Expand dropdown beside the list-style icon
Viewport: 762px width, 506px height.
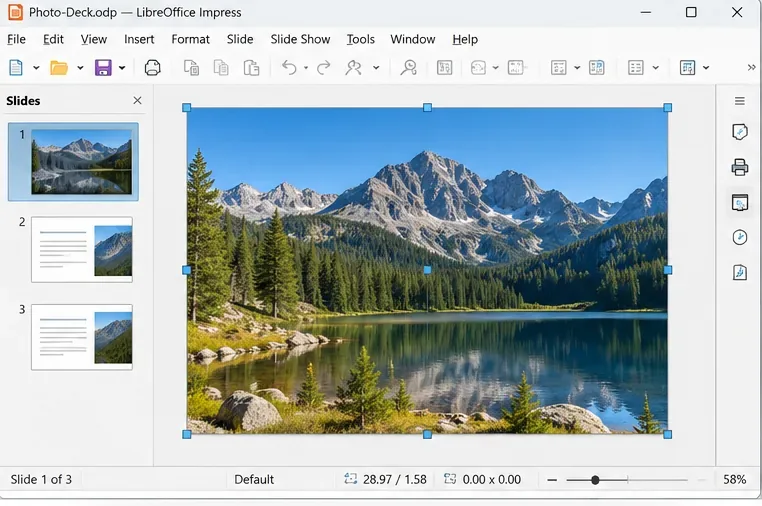pos(656,68)
